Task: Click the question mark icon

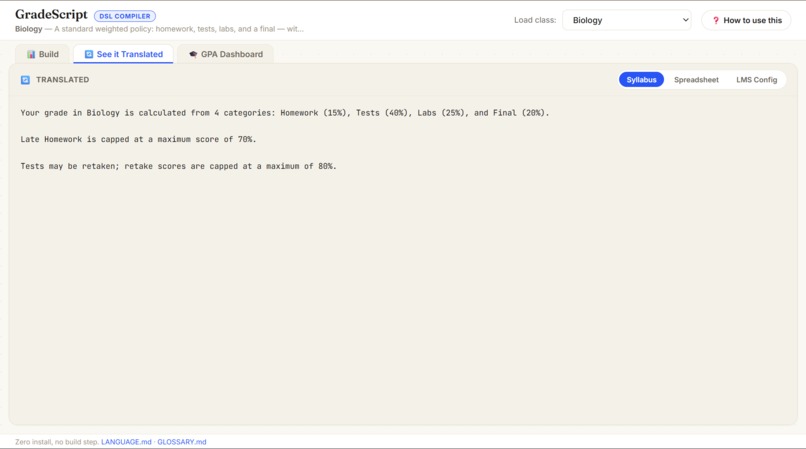Action: tap(716, 21)
